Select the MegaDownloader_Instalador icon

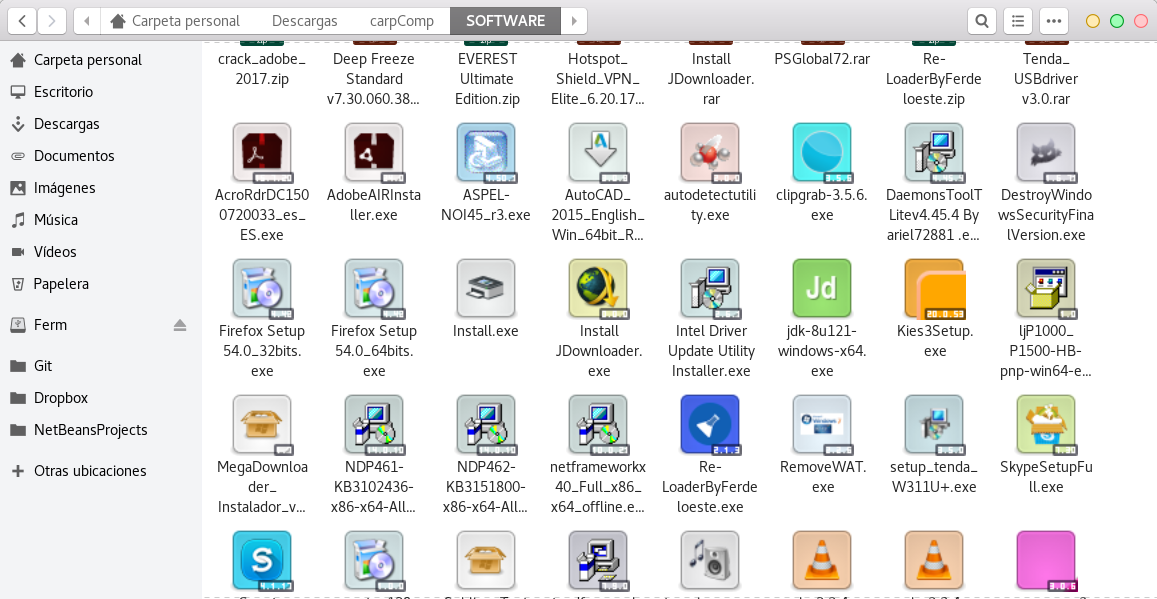tap(262, 424)
